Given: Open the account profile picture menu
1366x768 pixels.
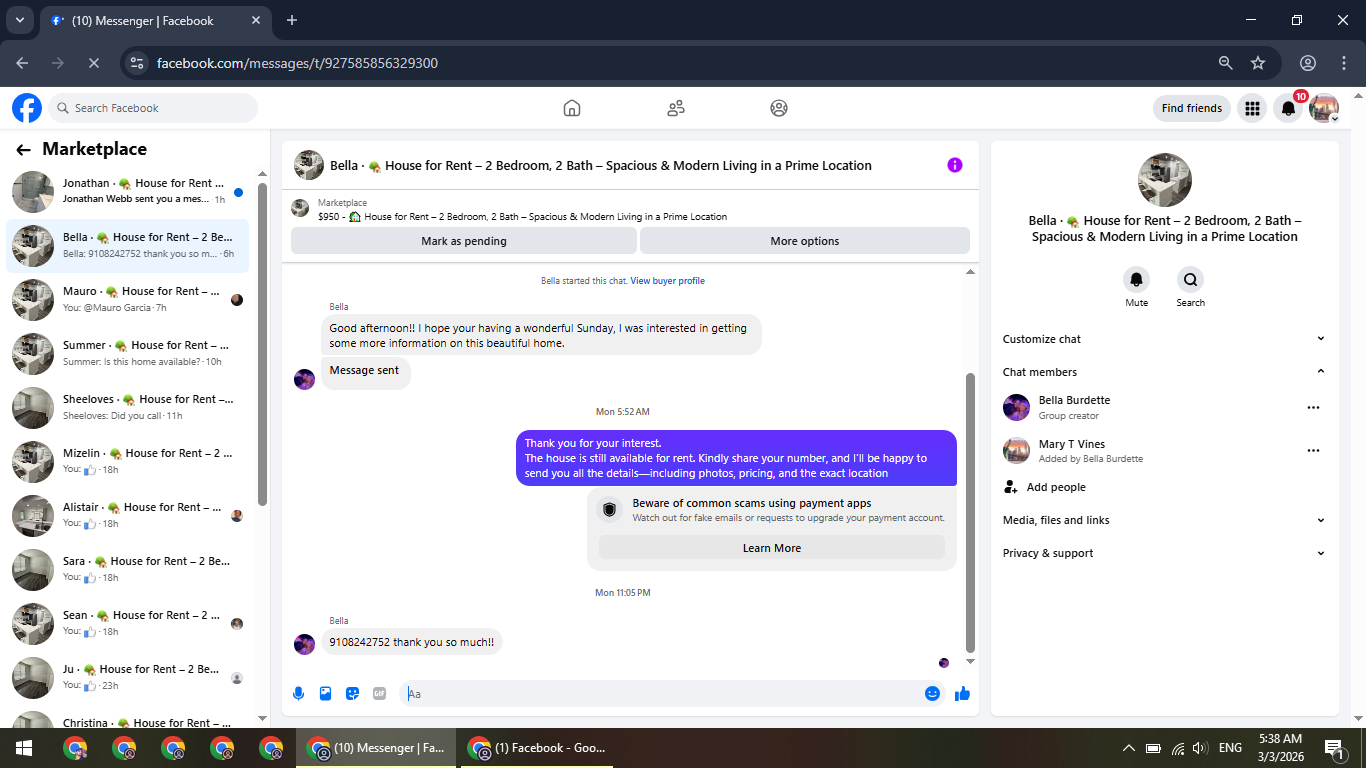Looking at the screenshot, I should point(1324,108).
